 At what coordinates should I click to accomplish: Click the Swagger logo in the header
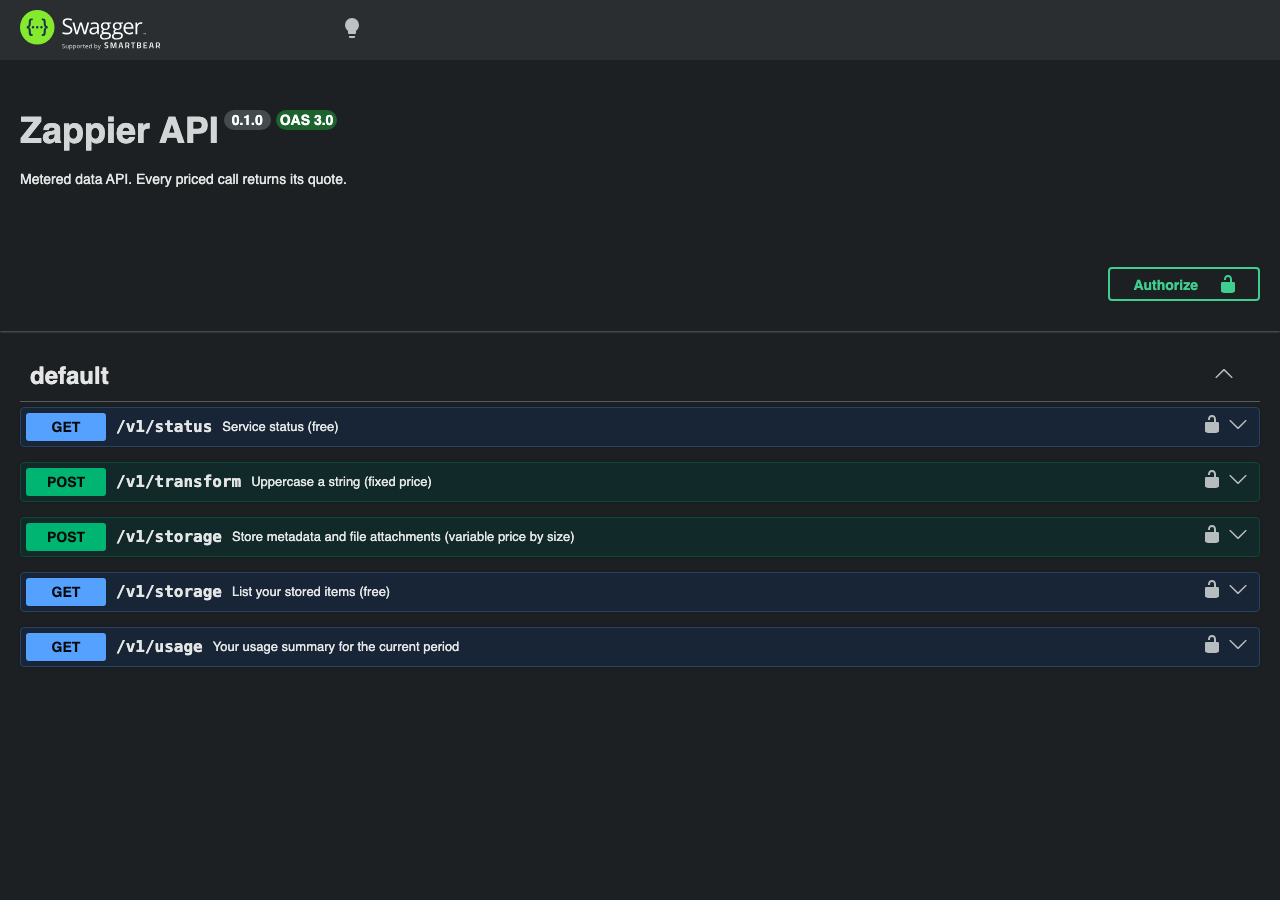[90, 29]
